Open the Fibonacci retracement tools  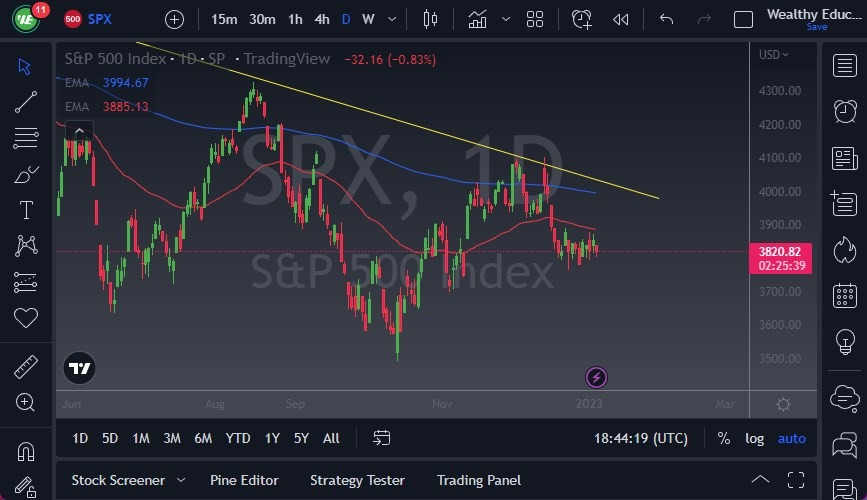(25, 138)
